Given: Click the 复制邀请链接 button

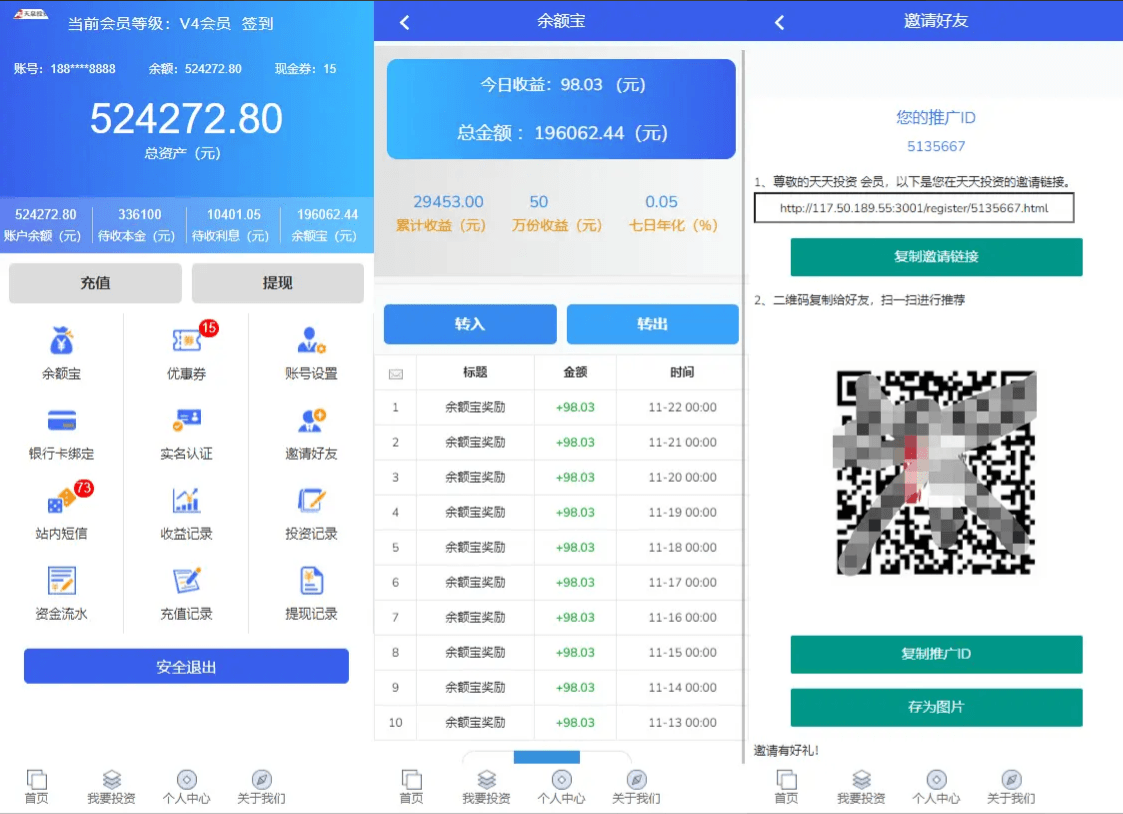Looking at the screenshot, I should 936,256.
